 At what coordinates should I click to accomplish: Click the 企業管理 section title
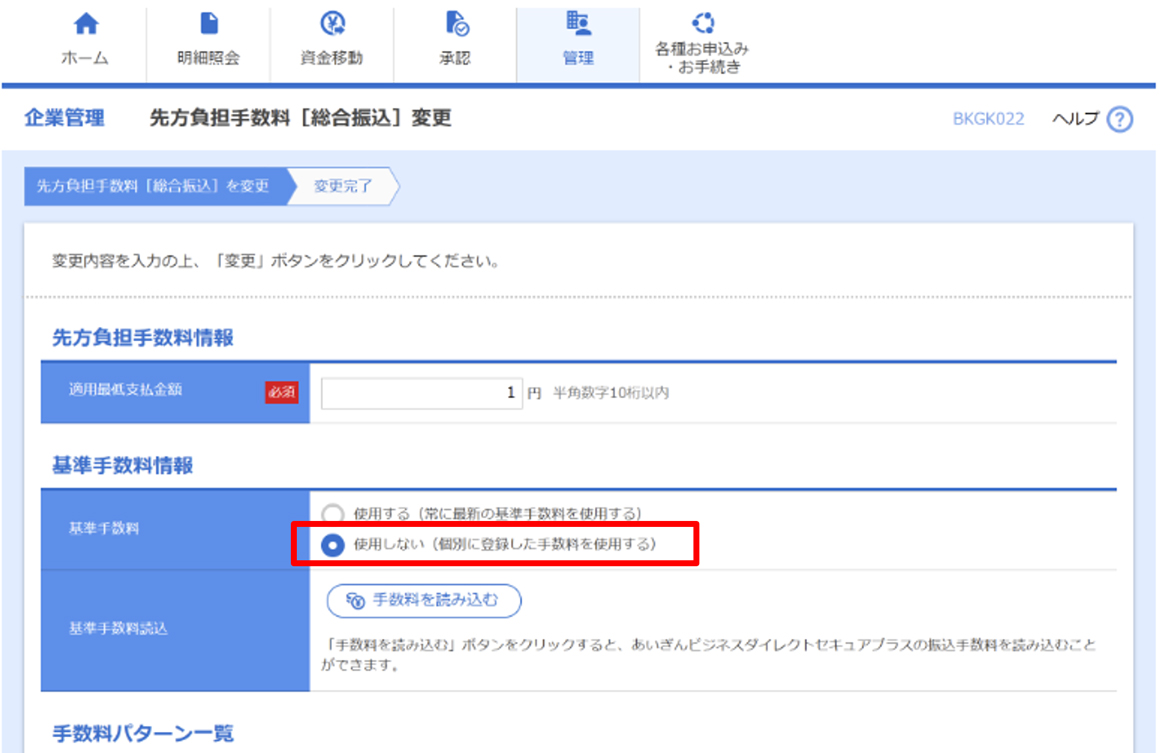64,119
